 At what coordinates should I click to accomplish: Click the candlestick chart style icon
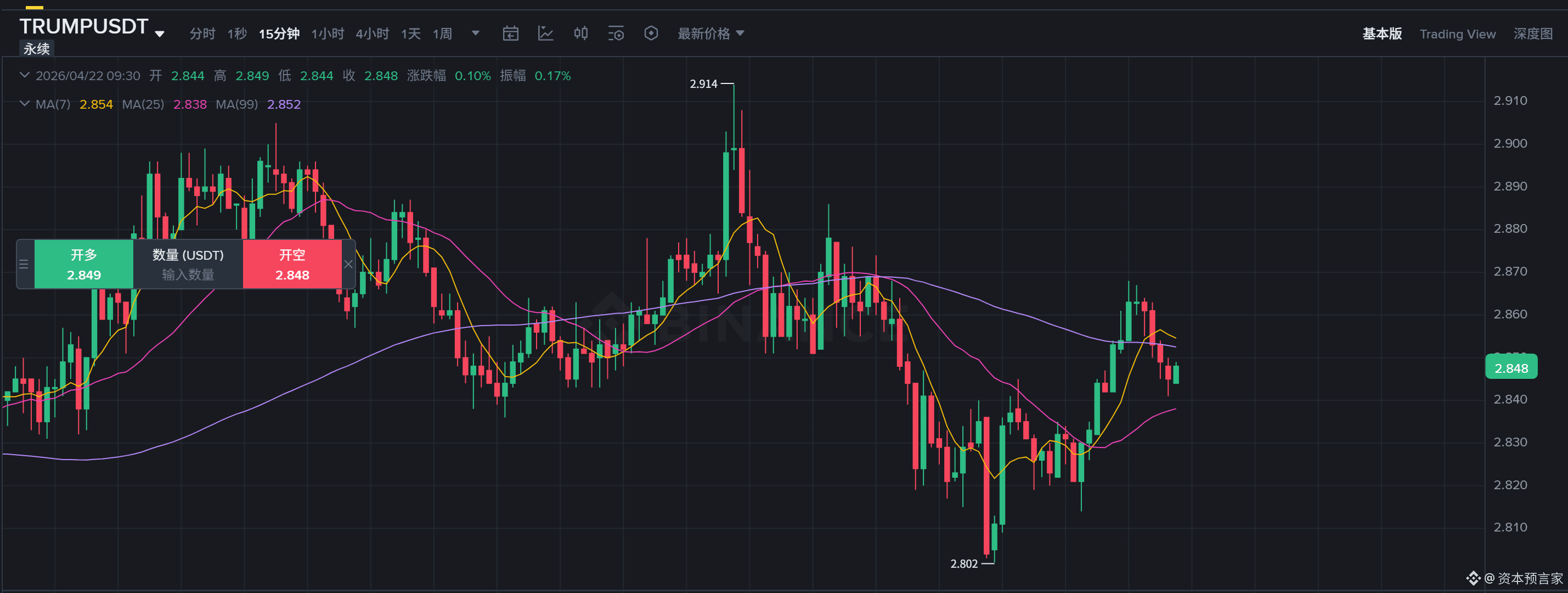[x=580, y=33]
